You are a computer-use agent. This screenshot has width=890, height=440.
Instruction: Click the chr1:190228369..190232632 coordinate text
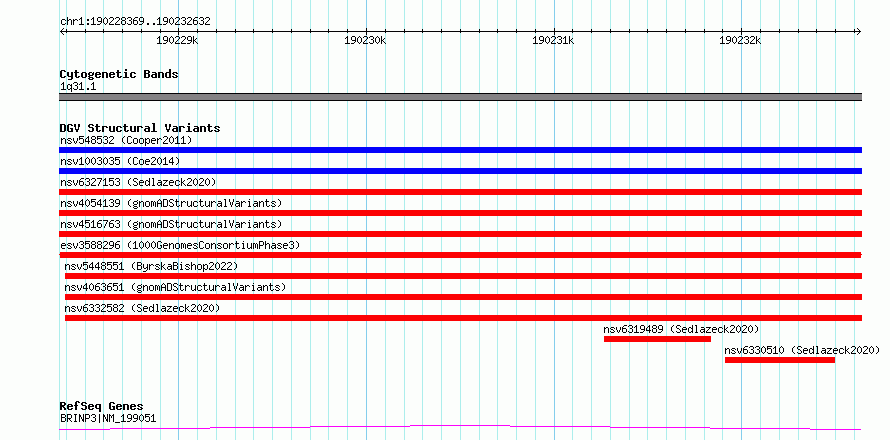[135, 22]
